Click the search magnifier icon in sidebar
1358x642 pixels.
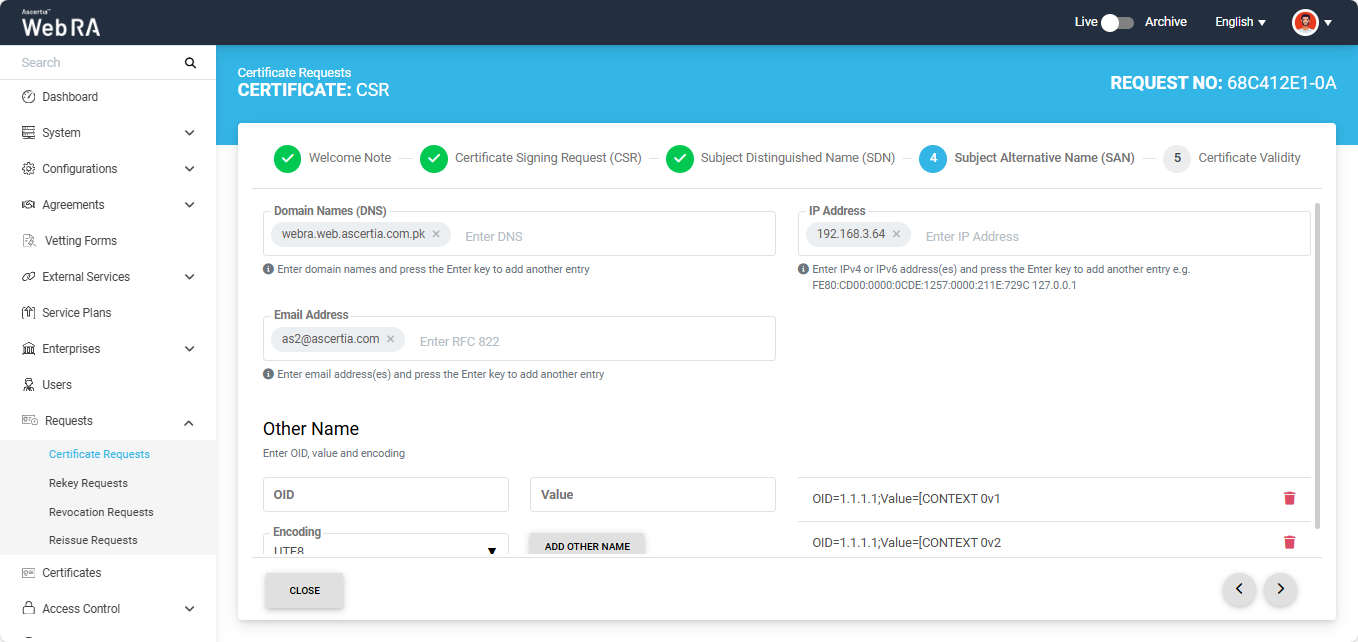[x=190, y=63]
